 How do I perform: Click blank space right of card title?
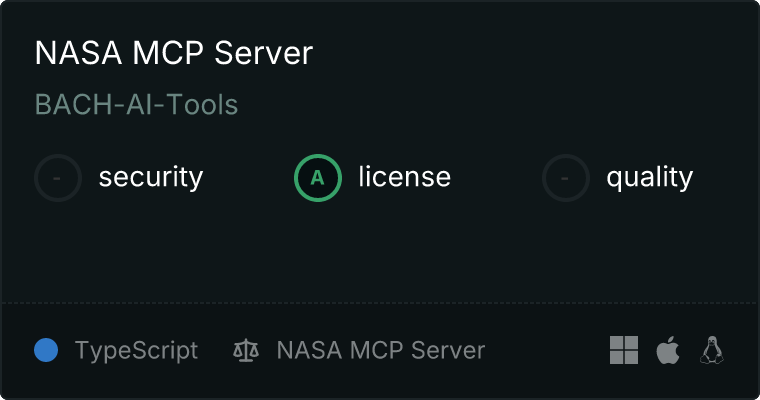click(x=530, y=53)
